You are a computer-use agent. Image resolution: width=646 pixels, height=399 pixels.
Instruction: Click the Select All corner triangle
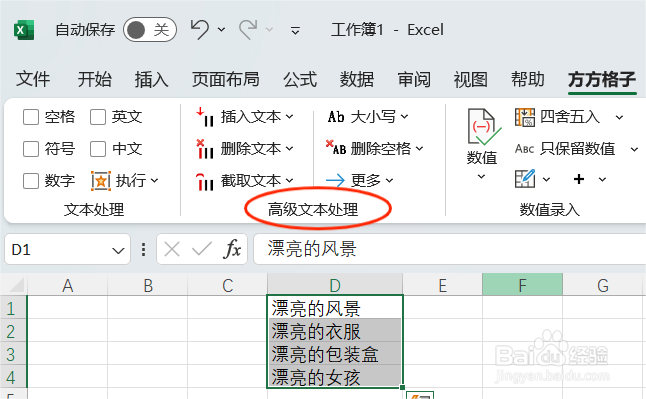click(16, 285)
